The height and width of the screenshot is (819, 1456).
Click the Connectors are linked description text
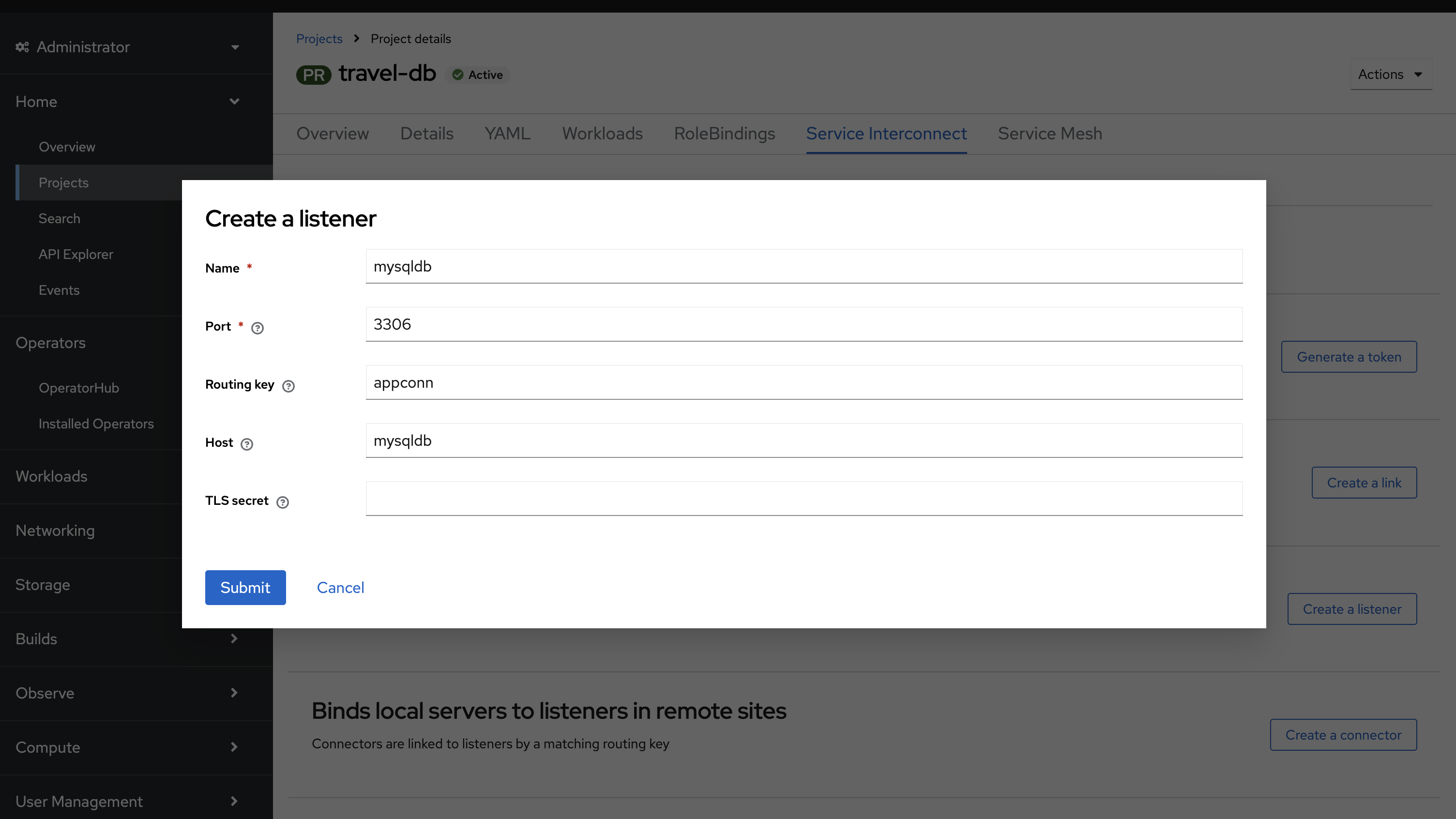pyautogui.click(x=490, y=744)
